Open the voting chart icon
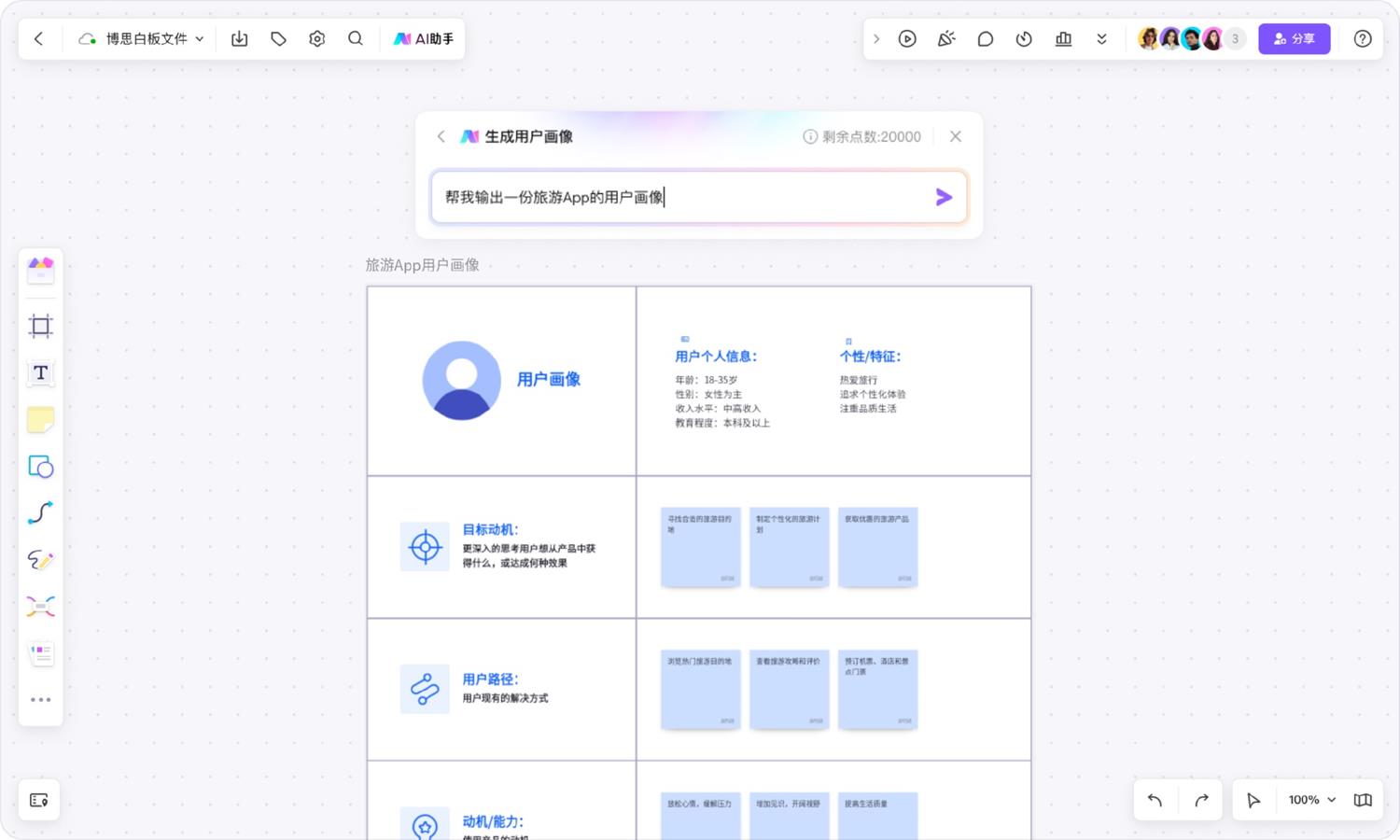Viewport: 1400px width, 840px height. click(x=1063, y=38)
